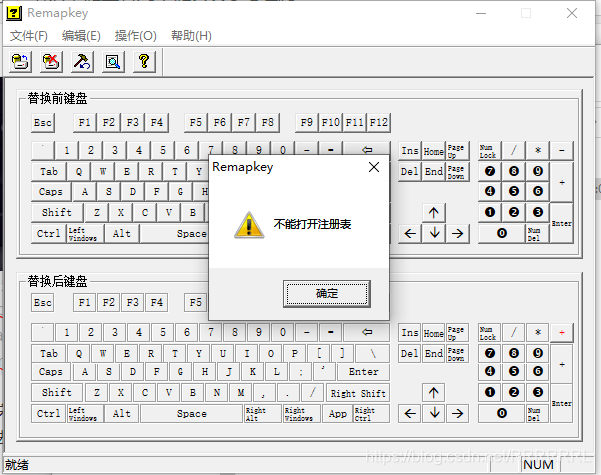Click up arrow key on 替换前键盘
The height and width of the screenshot is (475, 601).
pos(434,213)
